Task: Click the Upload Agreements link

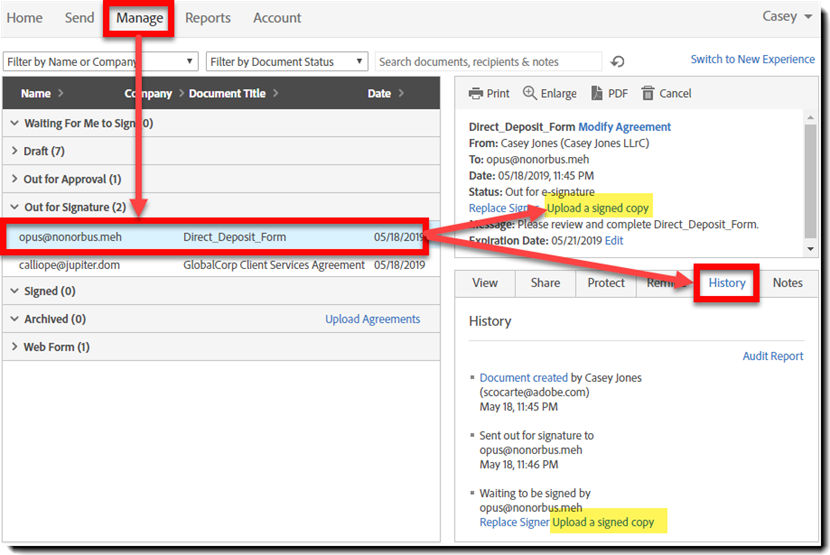Action: [x=373, y=319]
